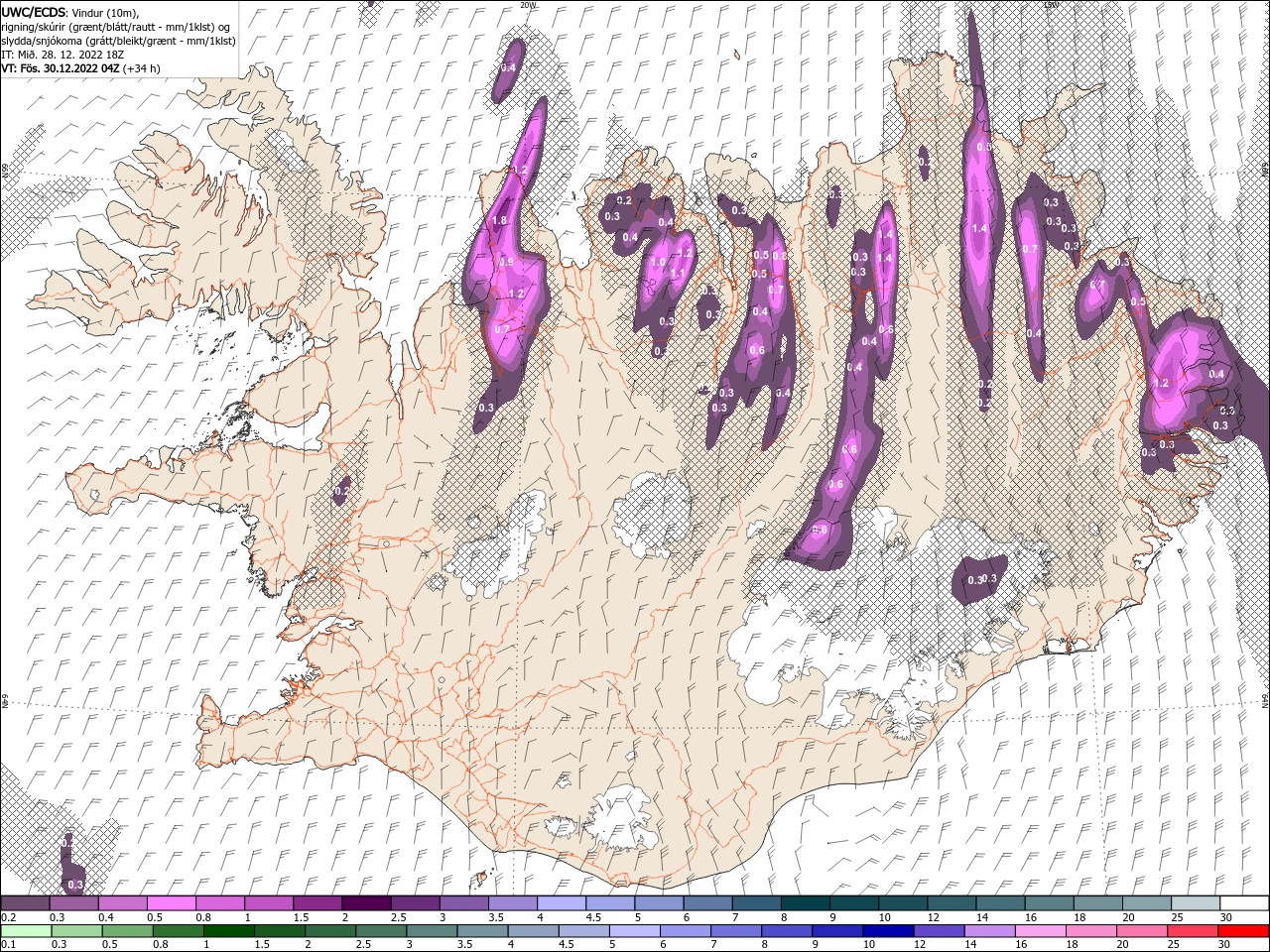Click the 'VT: Fös. 30.12.2022 04Z' valid-time line
Screen dimensions: 1270x952
pyautogui.click(x=80, y=68)
